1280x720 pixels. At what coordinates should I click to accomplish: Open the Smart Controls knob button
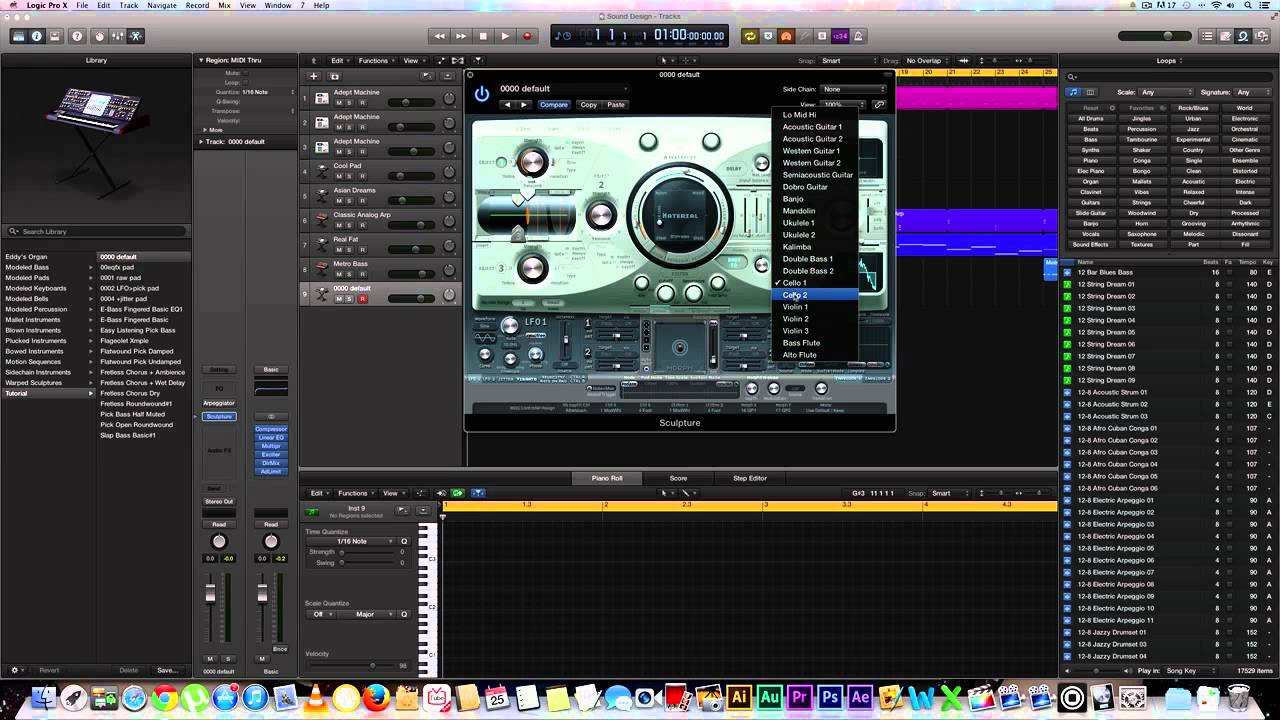[x=99, y=36]
